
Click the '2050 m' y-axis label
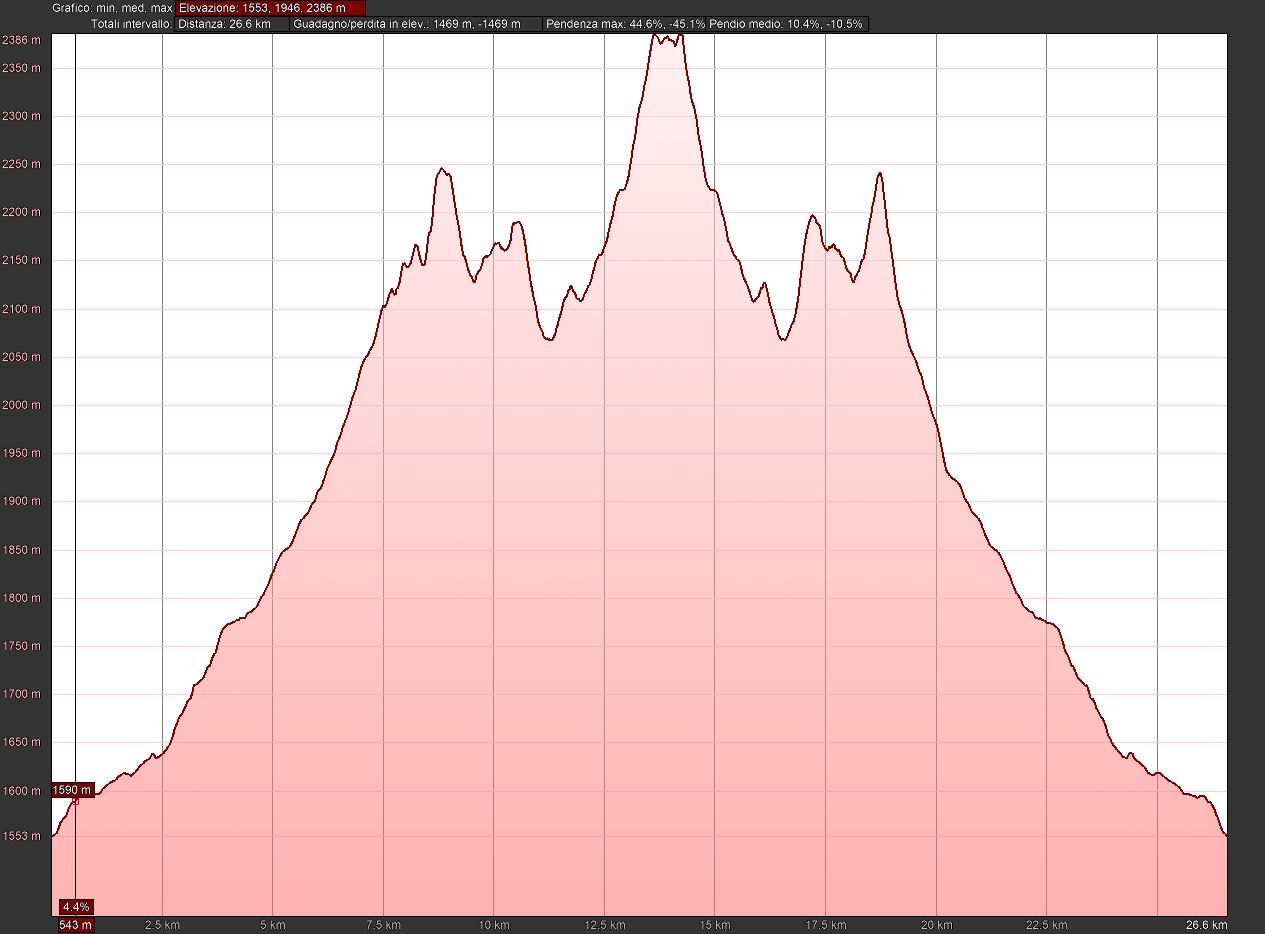click(x=21, y=357)
